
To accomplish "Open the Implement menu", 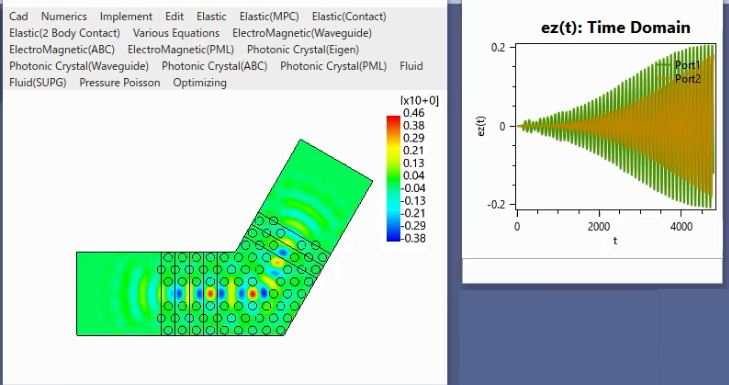I will (126, 16).
